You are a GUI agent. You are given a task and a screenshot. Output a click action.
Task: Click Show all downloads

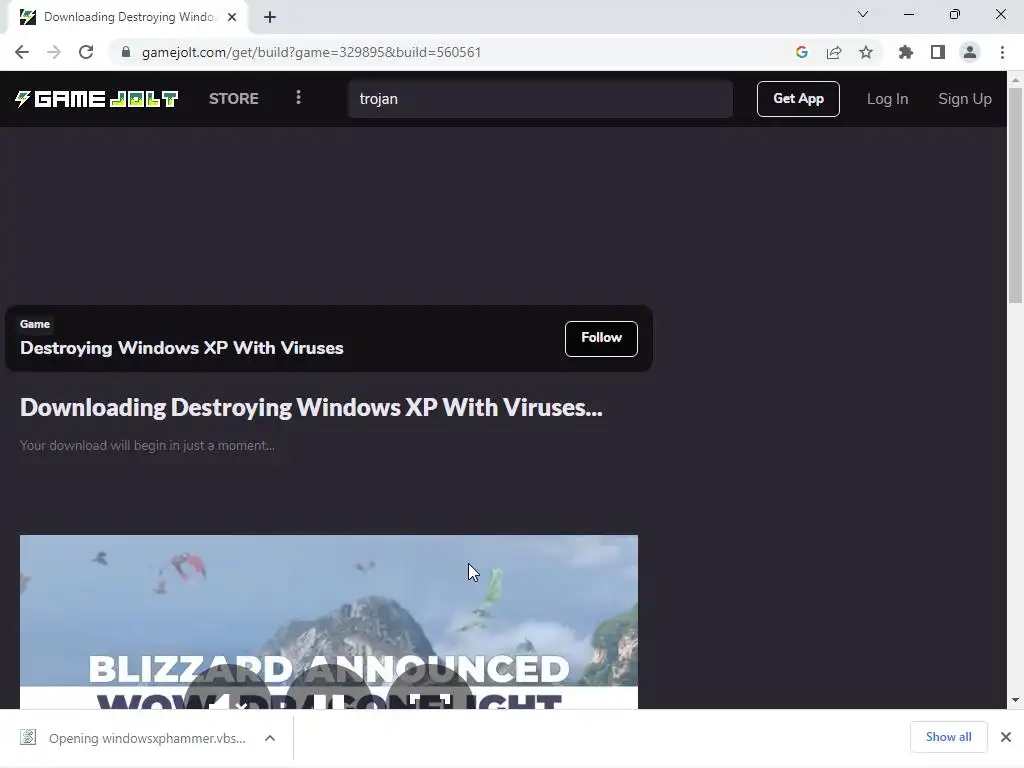[948, 737]
